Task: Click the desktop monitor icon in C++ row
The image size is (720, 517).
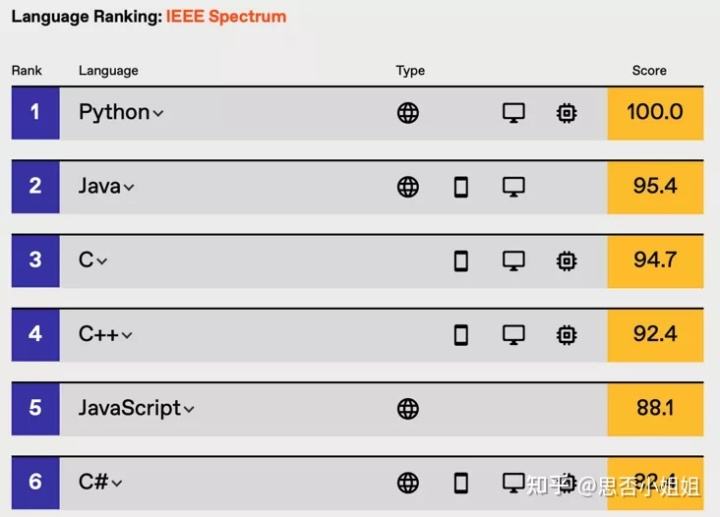Action: coord(514,335)
